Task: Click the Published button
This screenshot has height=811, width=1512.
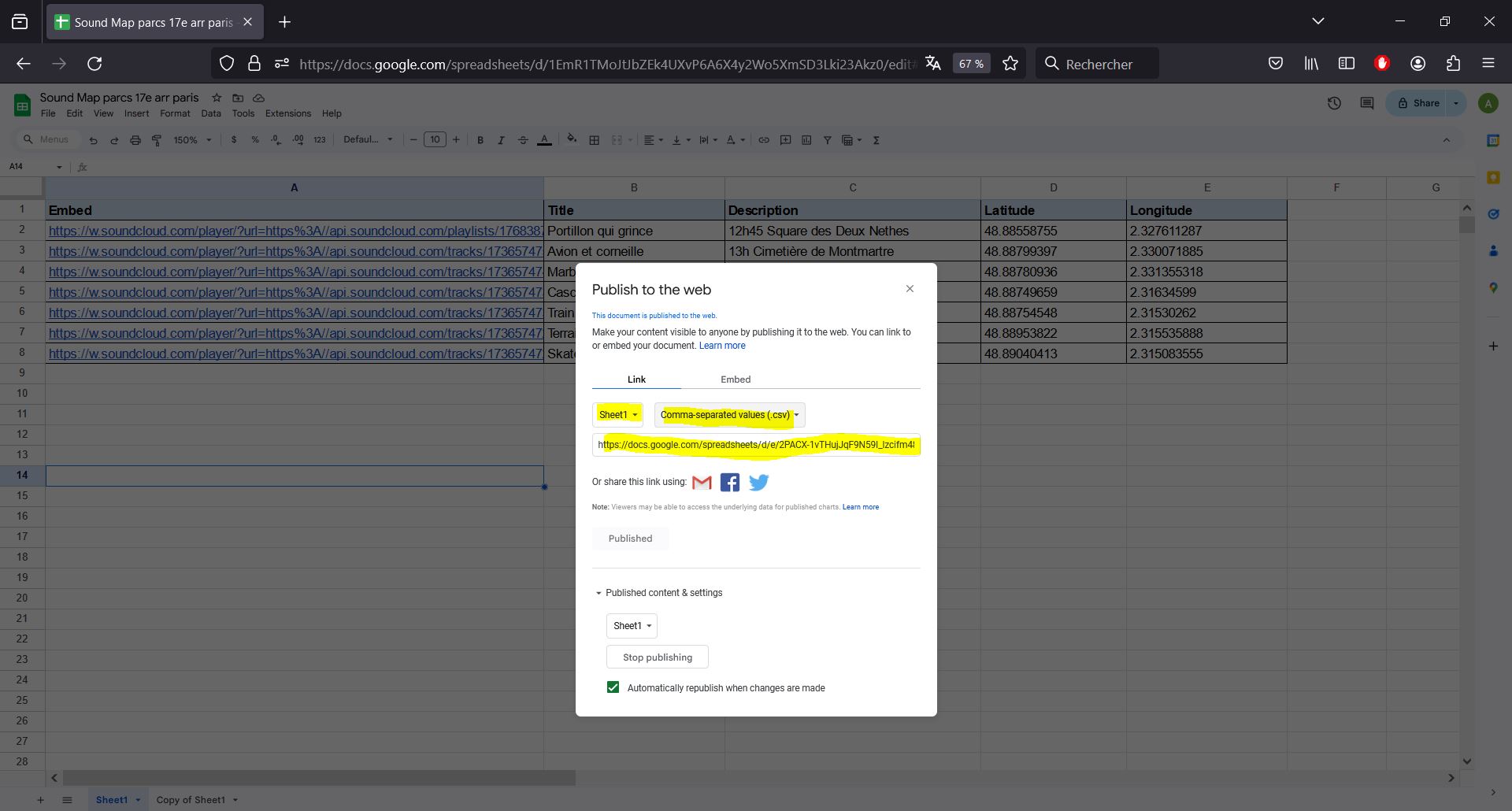Action: click(630, 539)
